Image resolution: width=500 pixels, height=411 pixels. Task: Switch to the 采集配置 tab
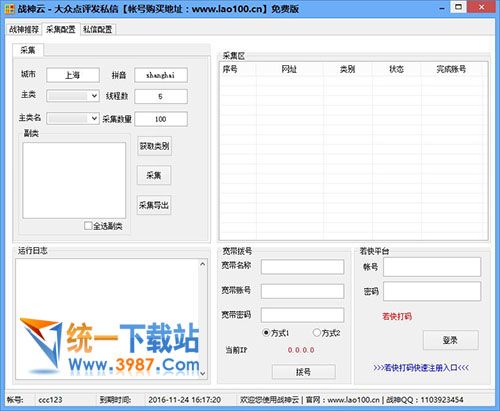click(61, 29)
